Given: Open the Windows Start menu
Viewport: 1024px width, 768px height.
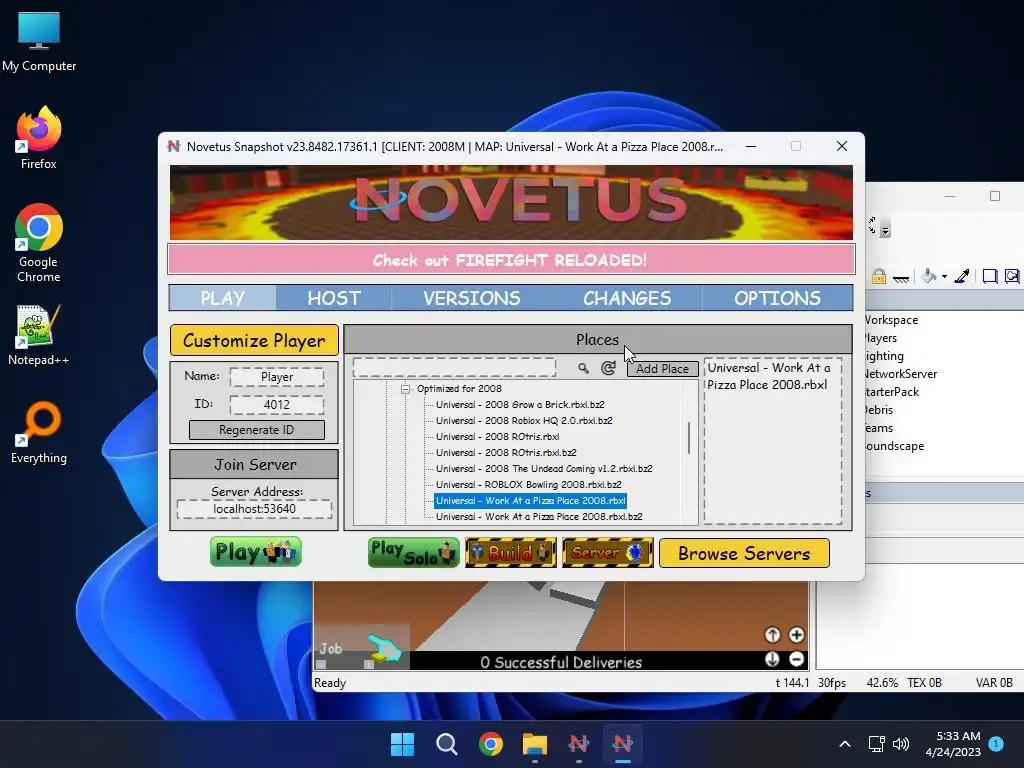Looking at the screenshot, I should [402, 744].
